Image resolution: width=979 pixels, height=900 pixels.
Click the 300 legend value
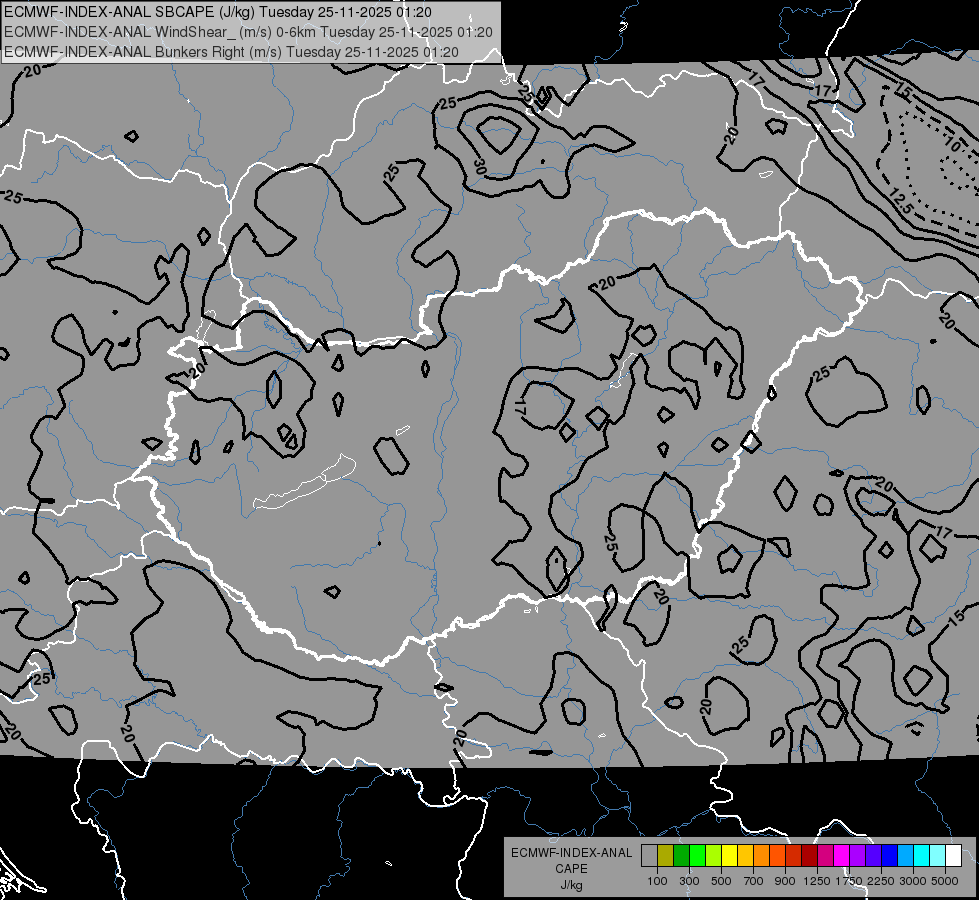[689, 881]
